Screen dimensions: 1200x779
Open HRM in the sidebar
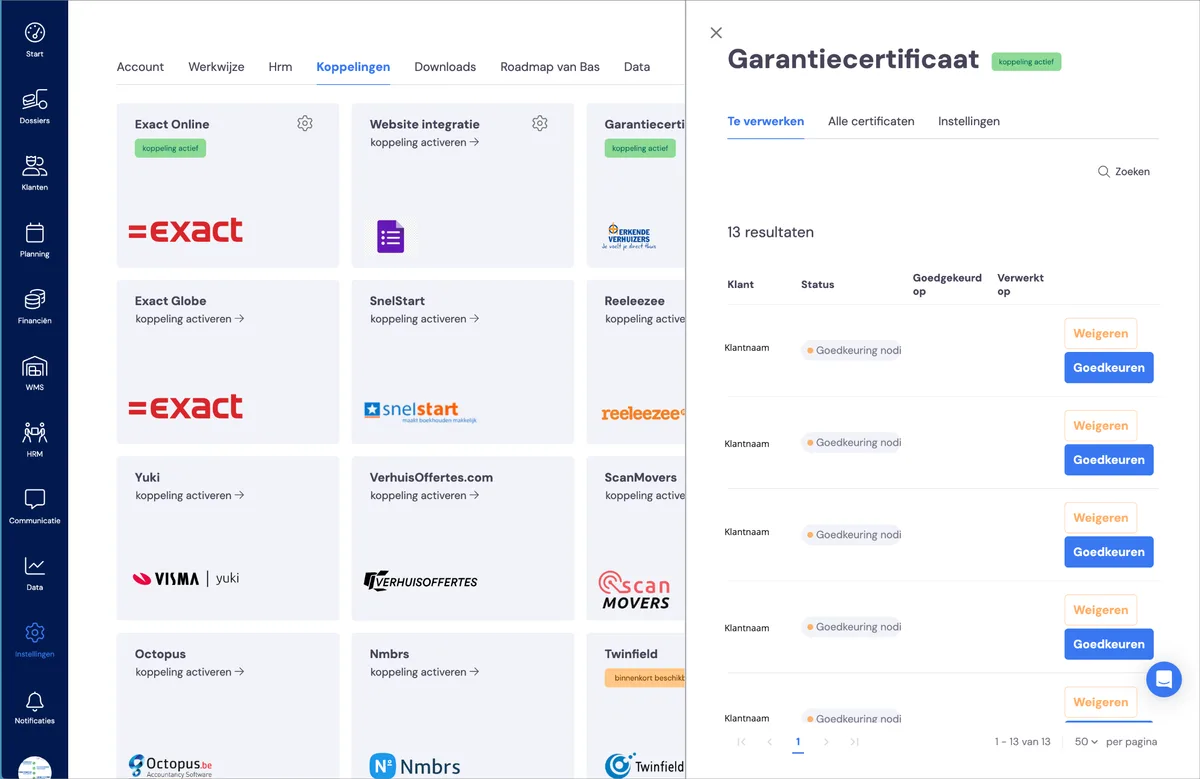pyautogui.click(x=34, y=440)
